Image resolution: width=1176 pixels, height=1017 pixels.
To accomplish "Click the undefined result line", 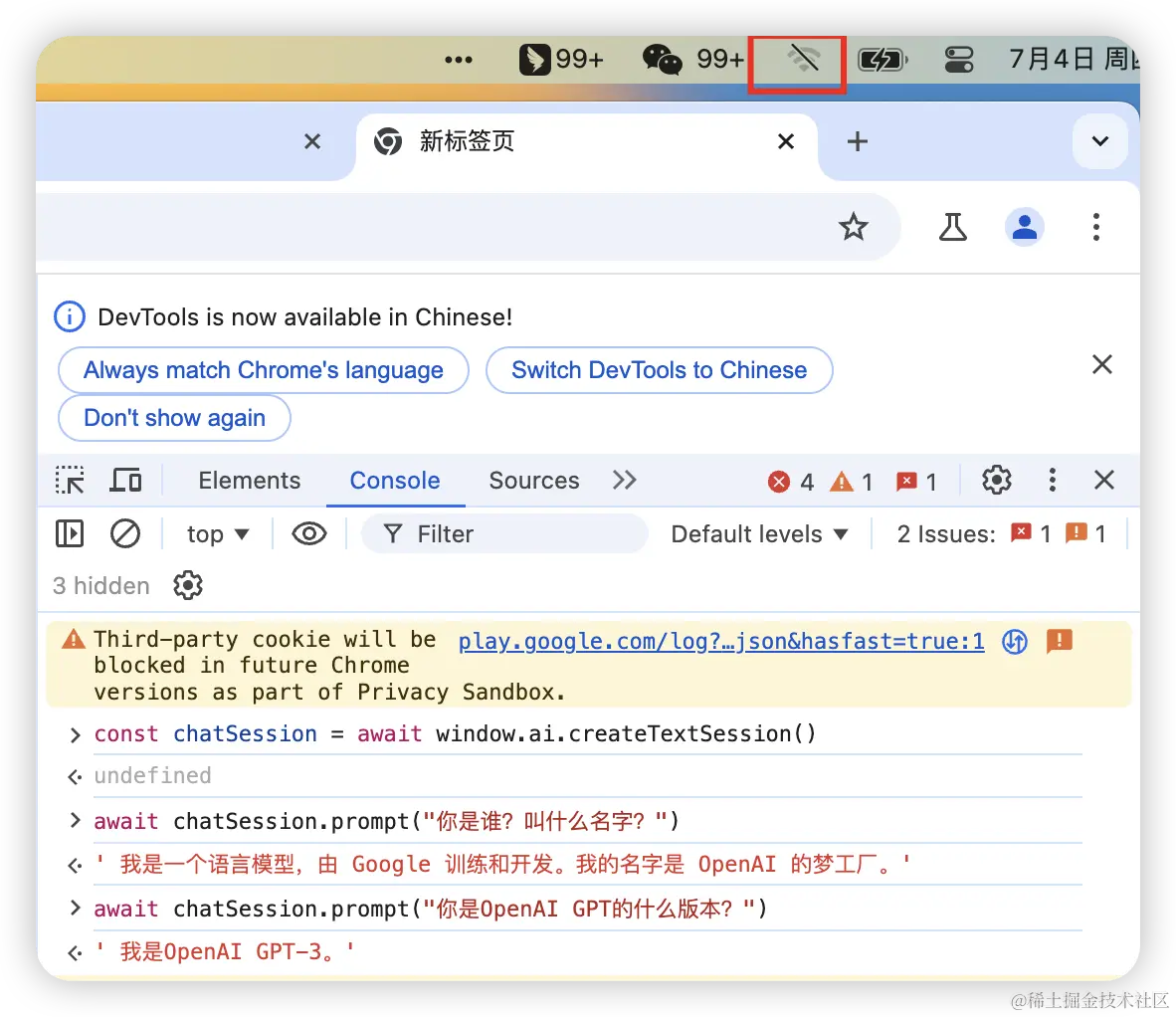I will [x=152, y=775].
